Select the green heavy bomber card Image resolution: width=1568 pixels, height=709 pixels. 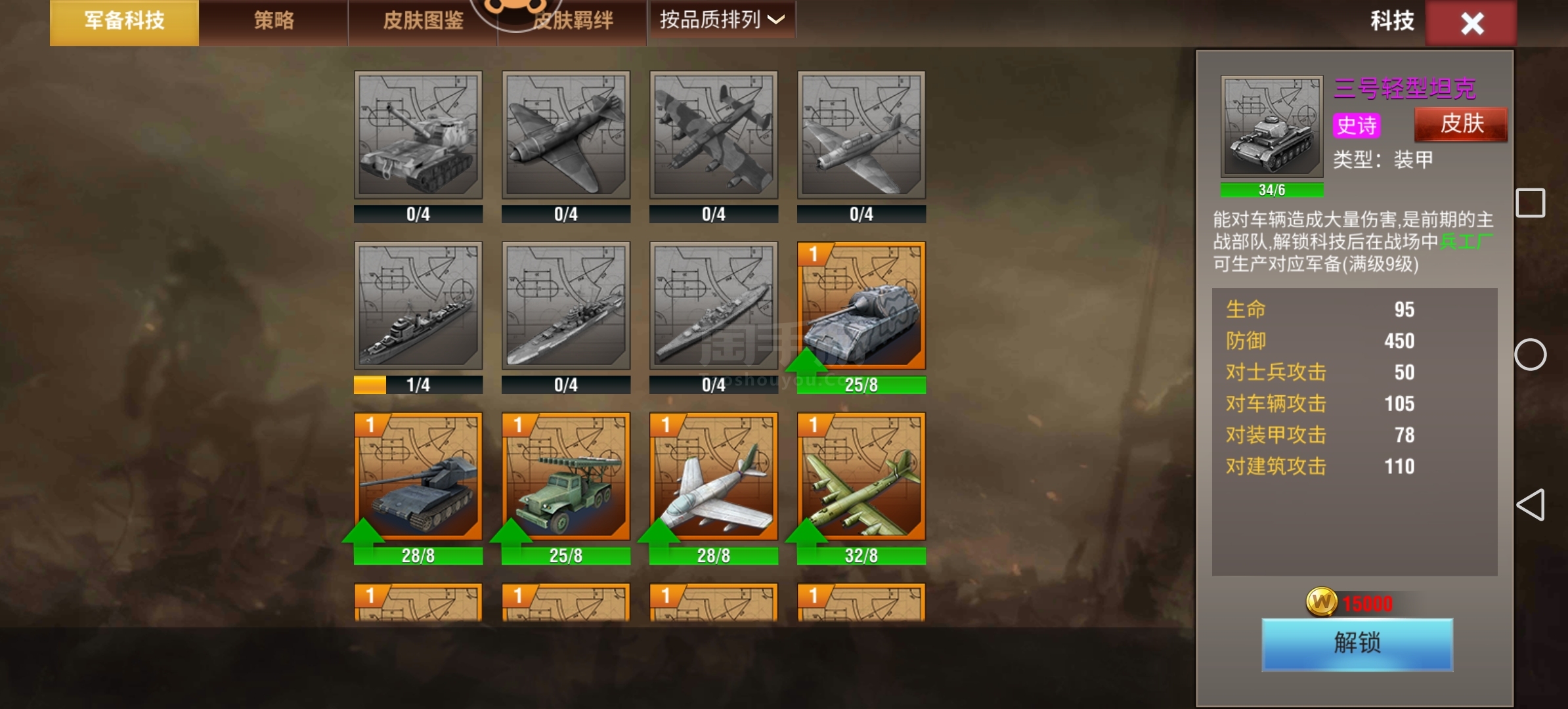[x=861, y=477]
